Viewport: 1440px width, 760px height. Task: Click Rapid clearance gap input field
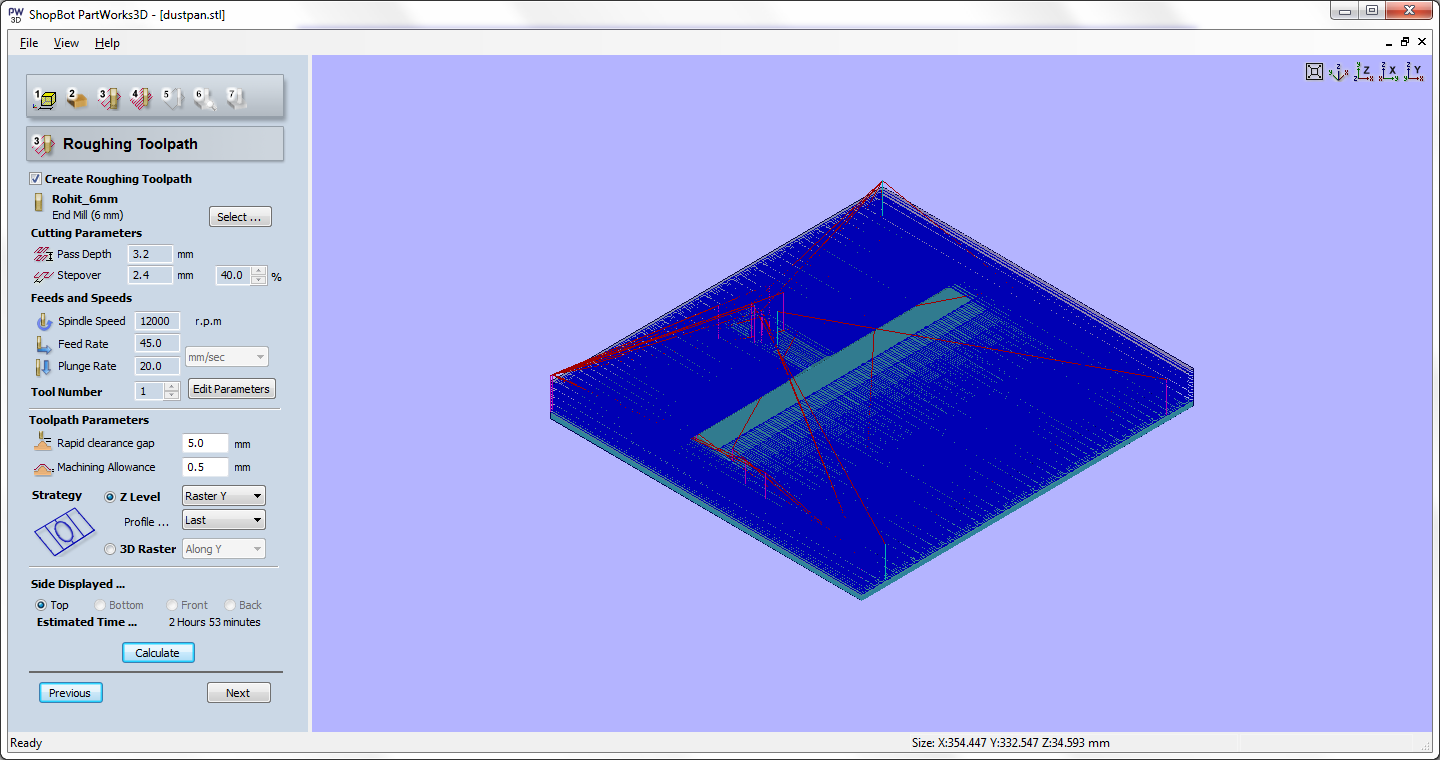click(206, 443)
